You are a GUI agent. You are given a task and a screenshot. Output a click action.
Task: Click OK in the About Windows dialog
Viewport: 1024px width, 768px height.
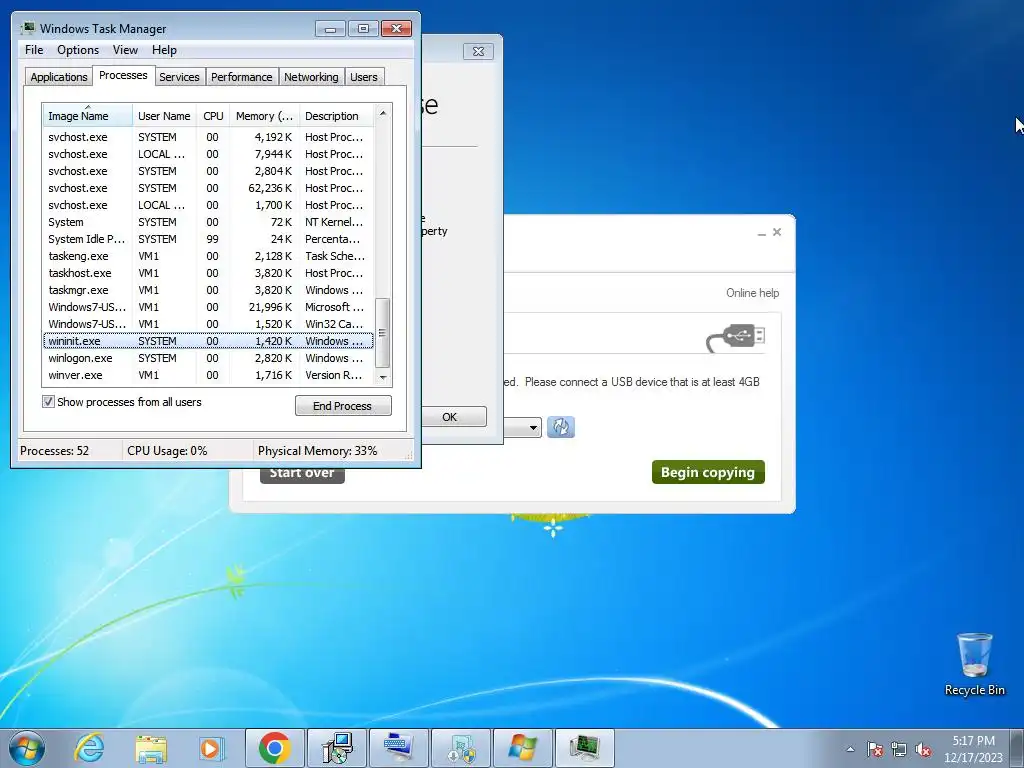tap(454, 417)
